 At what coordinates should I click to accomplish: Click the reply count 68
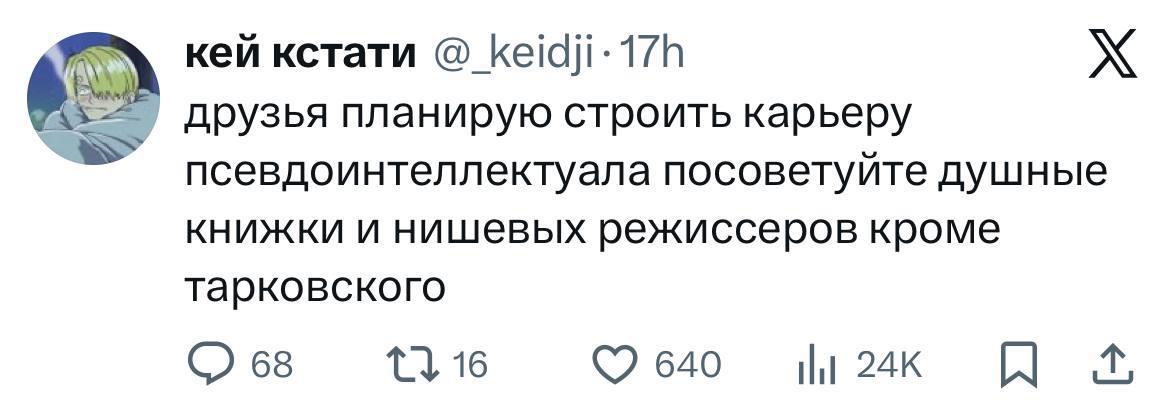[x=272, y=366]
